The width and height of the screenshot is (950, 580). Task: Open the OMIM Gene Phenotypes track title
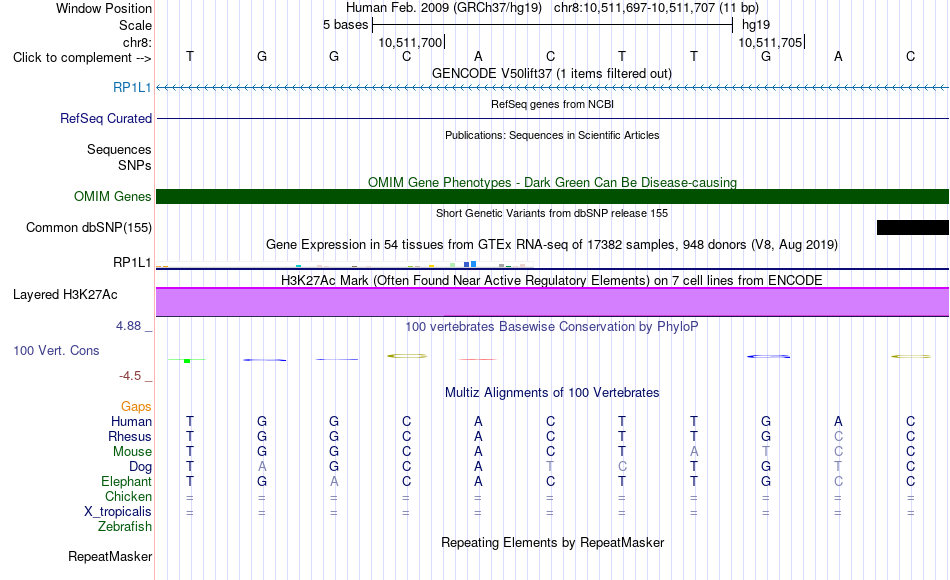coord(552,182)
